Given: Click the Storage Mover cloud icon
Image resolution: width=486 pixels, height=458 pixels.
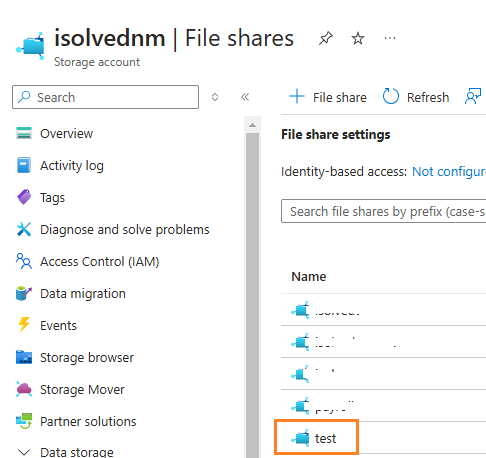Looking at the screenshot, I should [x=24, y=389].
